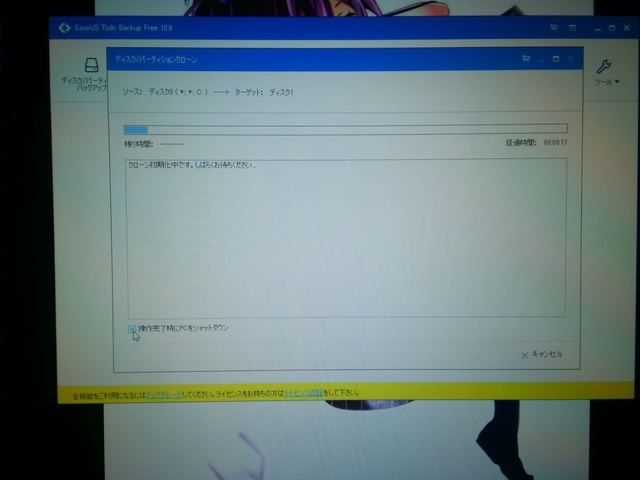Click the clone progress bar
Viewport: 640px width, 480px height.
click(345, 128)
